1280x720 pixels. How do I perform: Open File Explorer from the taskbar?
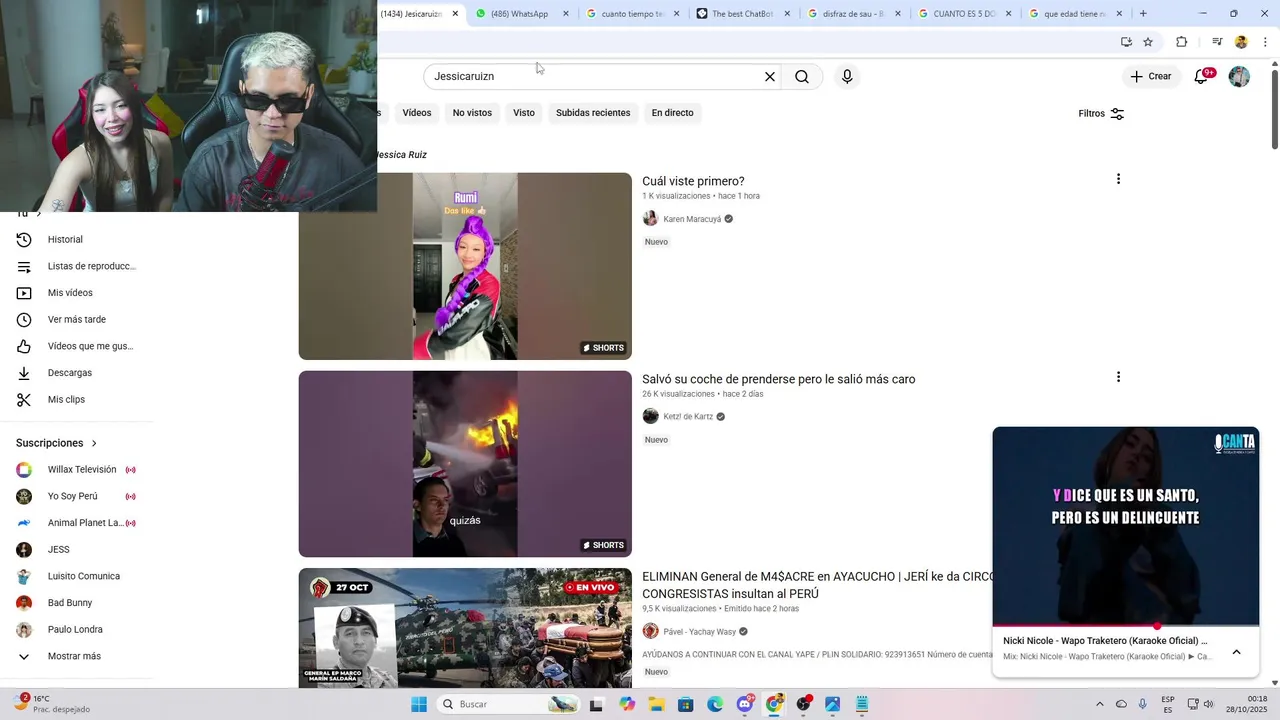tap(656, 704)
